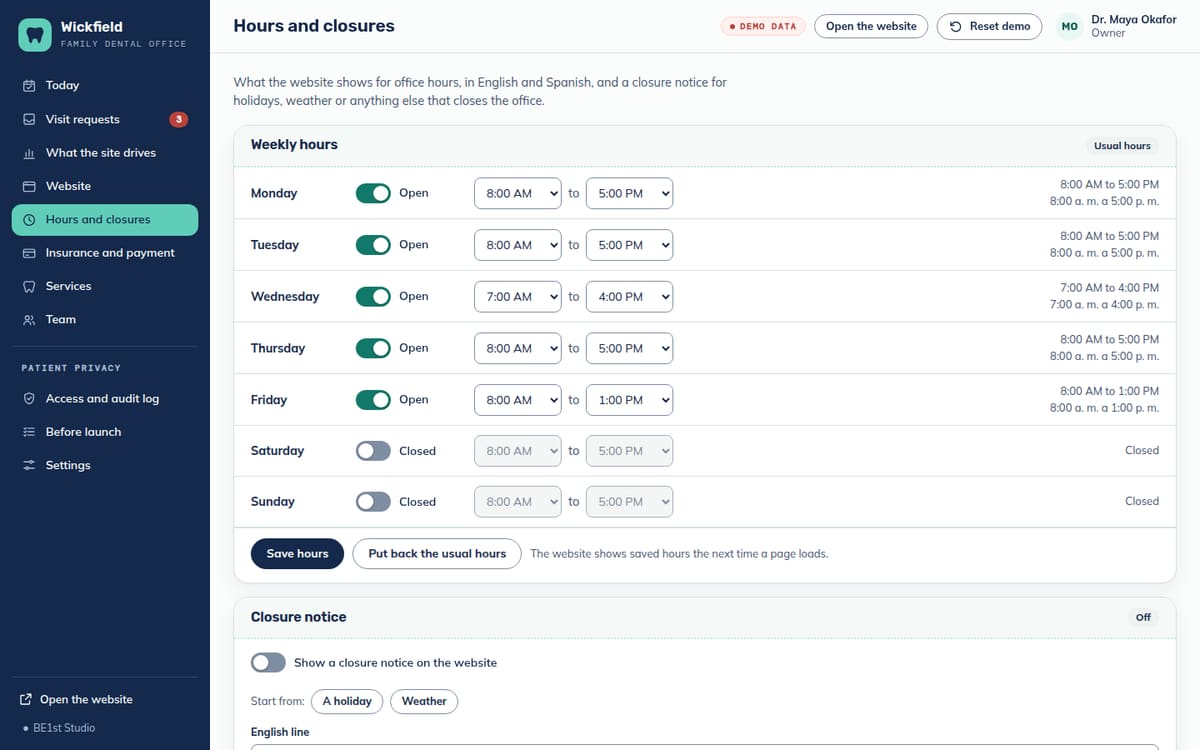Screen dimensions: 1200x750
Task: Enable the Sunday open switch
Action: click(x=373, y=502)
